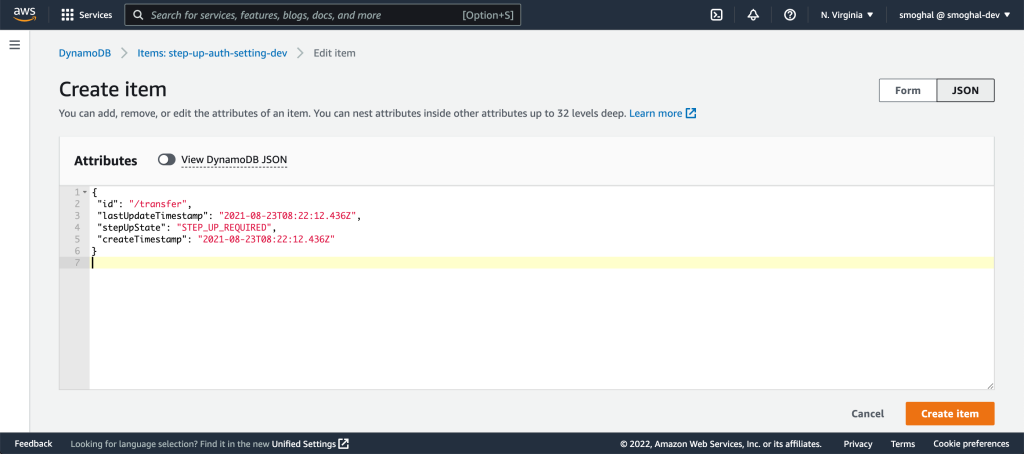Click the Unified Settings external link icon
The width and height of the screenshot is (1024, 454).
[x=344, y=444]
